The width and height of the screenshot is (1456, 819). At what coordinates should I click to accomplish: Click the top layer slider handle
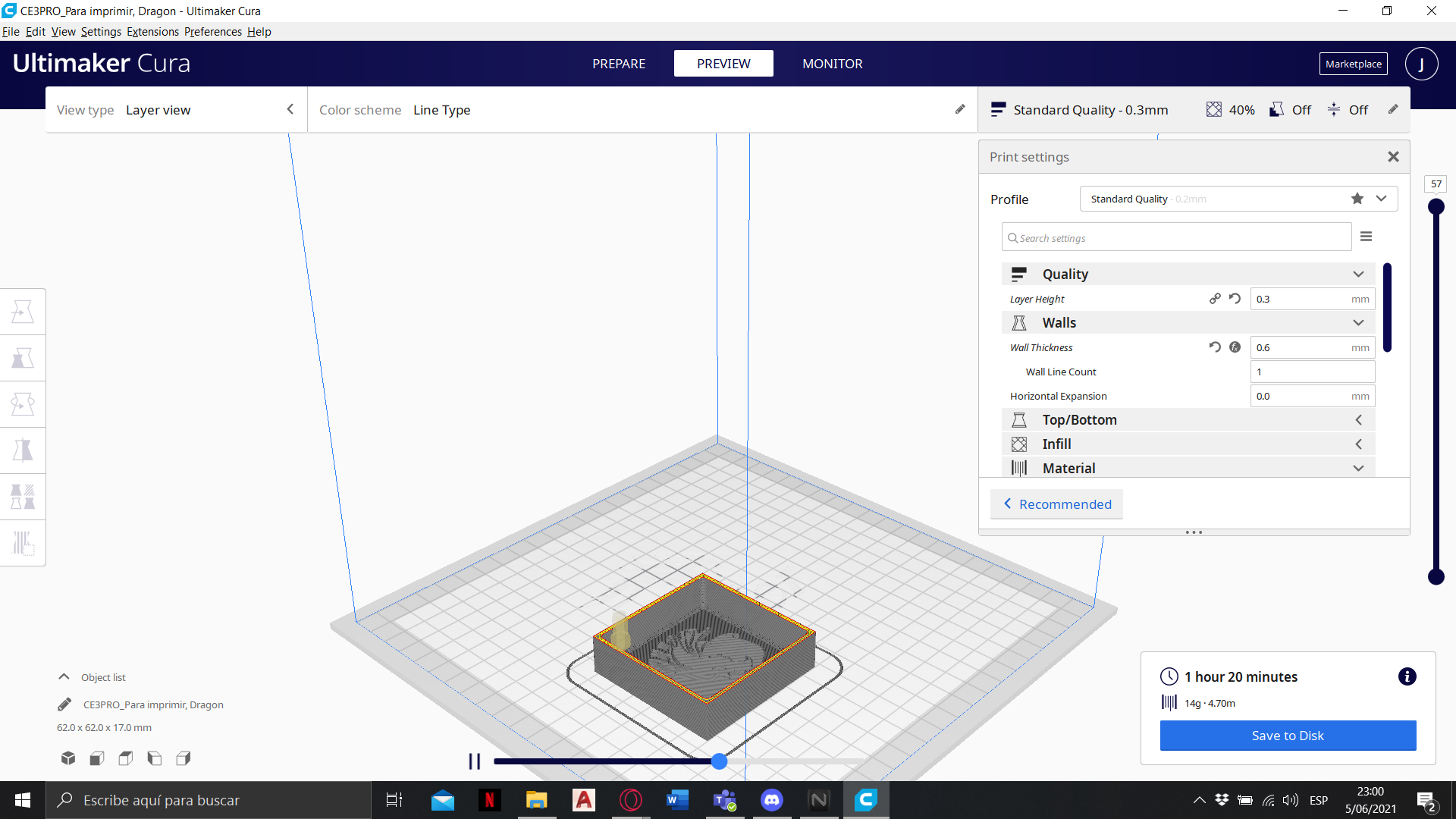[1436, 206]
